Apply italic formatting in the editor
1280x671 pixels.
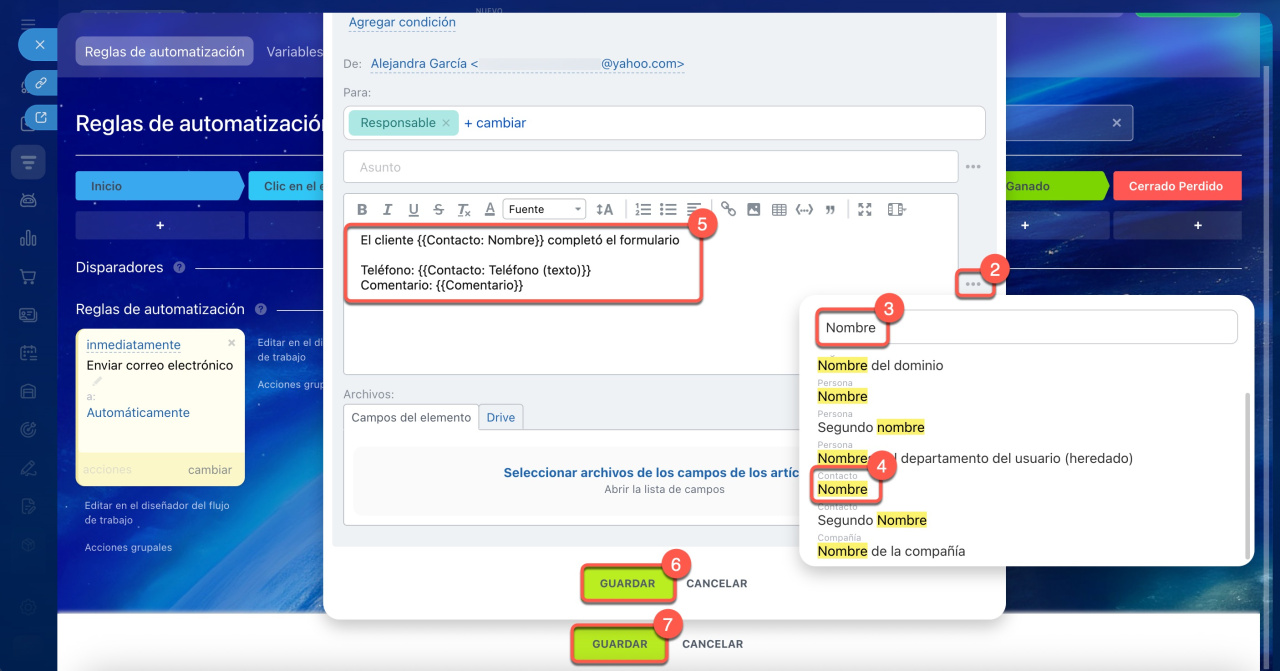coord(388,209)
